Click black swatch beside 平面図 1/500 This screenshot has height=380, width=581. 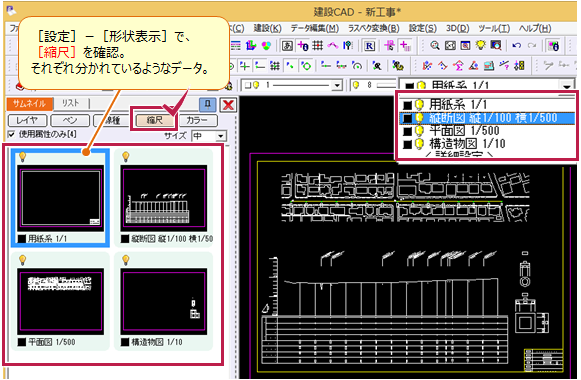(407, 131)
